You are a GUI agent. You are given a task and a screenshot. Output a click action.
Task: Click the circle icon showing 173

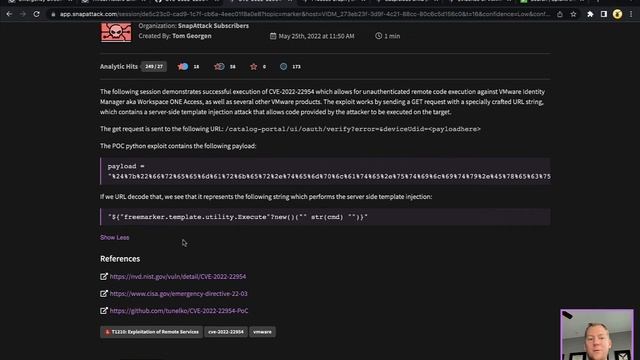(283, 67)
